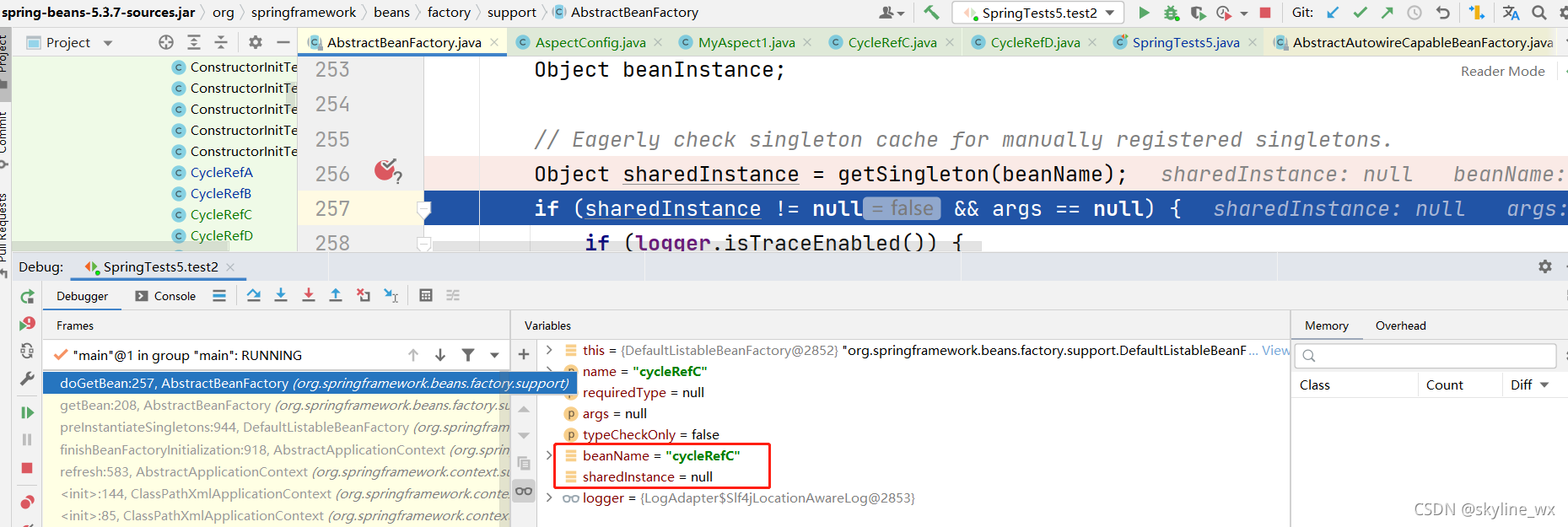The image size is (1568, 527).
Task: Click Git commit checkmark icon
Action: [x=1361, y=13]
